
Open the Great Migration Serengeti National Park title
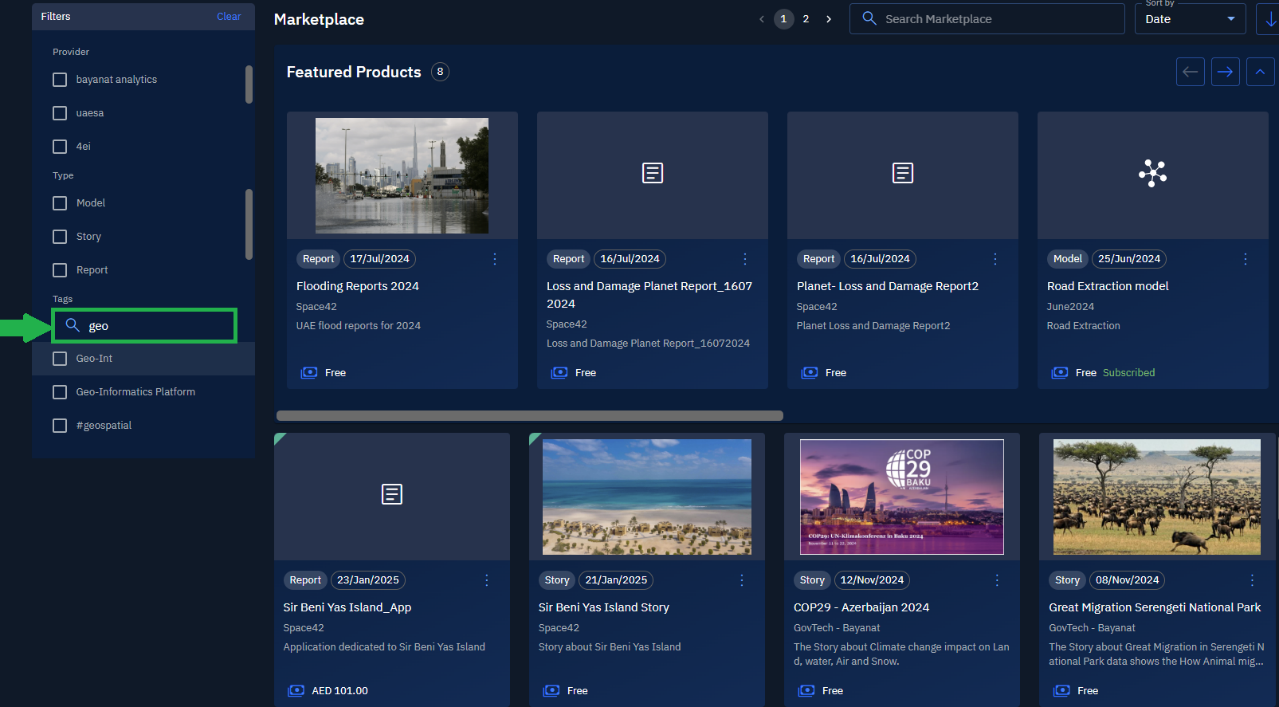[x=1154, y=607]
